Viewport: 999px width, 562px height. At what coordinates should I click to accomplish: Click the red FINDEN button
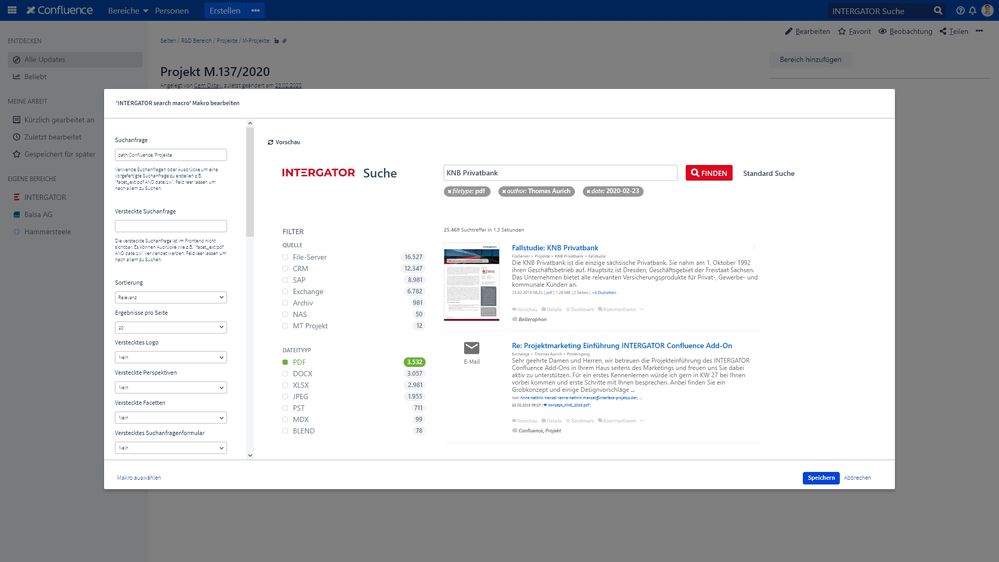click(x=708, y=173)
